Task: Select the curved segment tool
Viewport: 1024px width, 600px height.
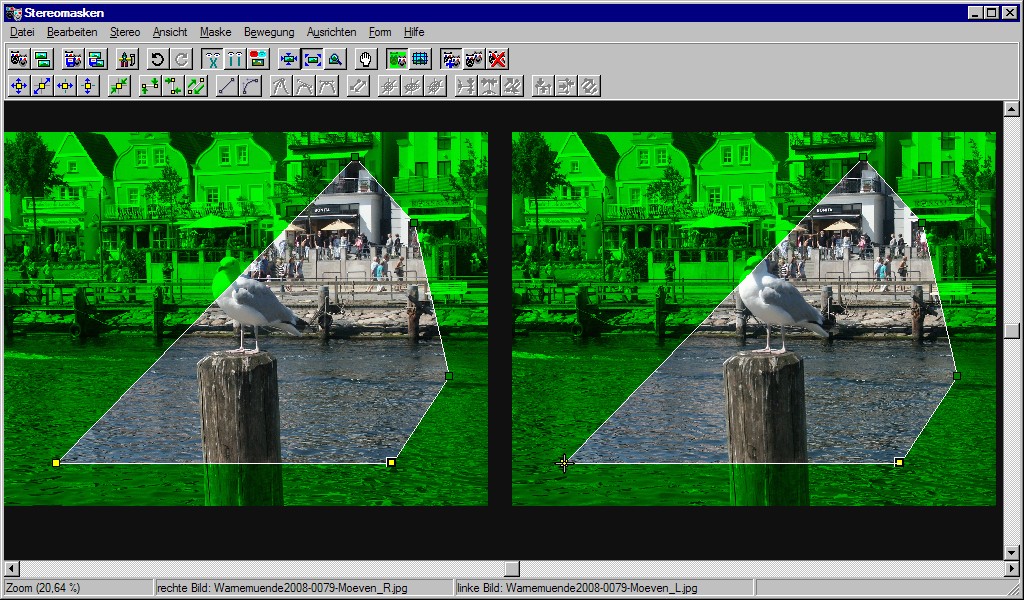Action: coord(250,86)
